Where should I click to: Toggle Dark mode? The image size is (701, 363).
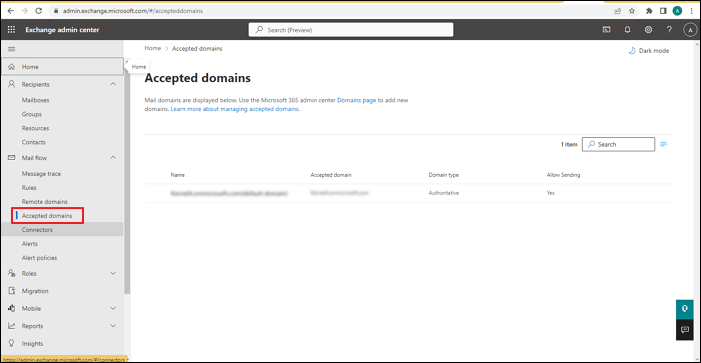[x=649, y=51]
